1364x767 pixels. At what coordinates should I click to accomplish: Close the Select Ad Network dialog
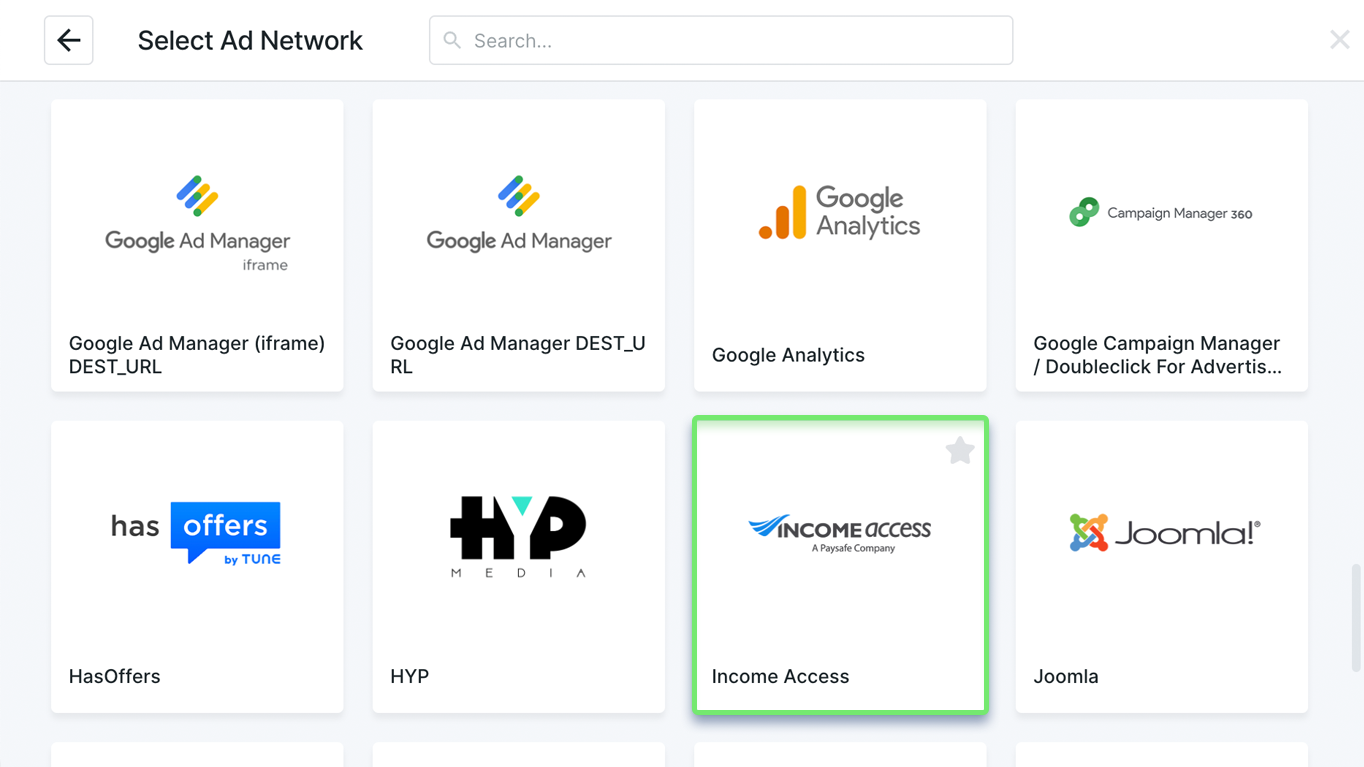pos(1339,40)
